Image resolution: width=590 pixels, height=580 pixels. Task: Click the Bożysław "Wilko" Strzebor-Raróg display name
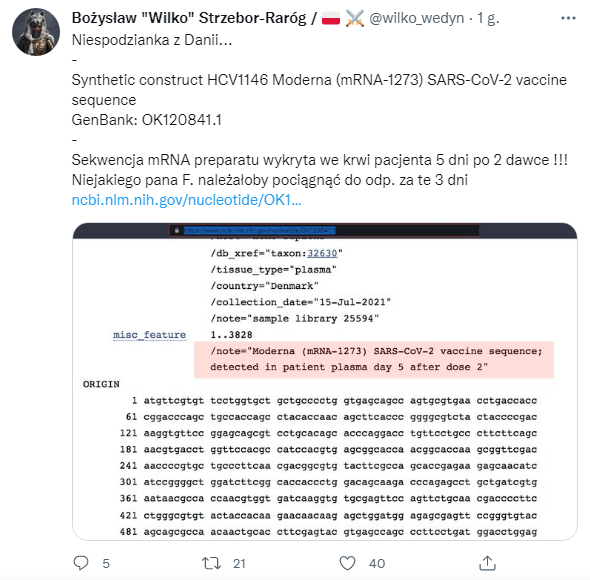189,18
